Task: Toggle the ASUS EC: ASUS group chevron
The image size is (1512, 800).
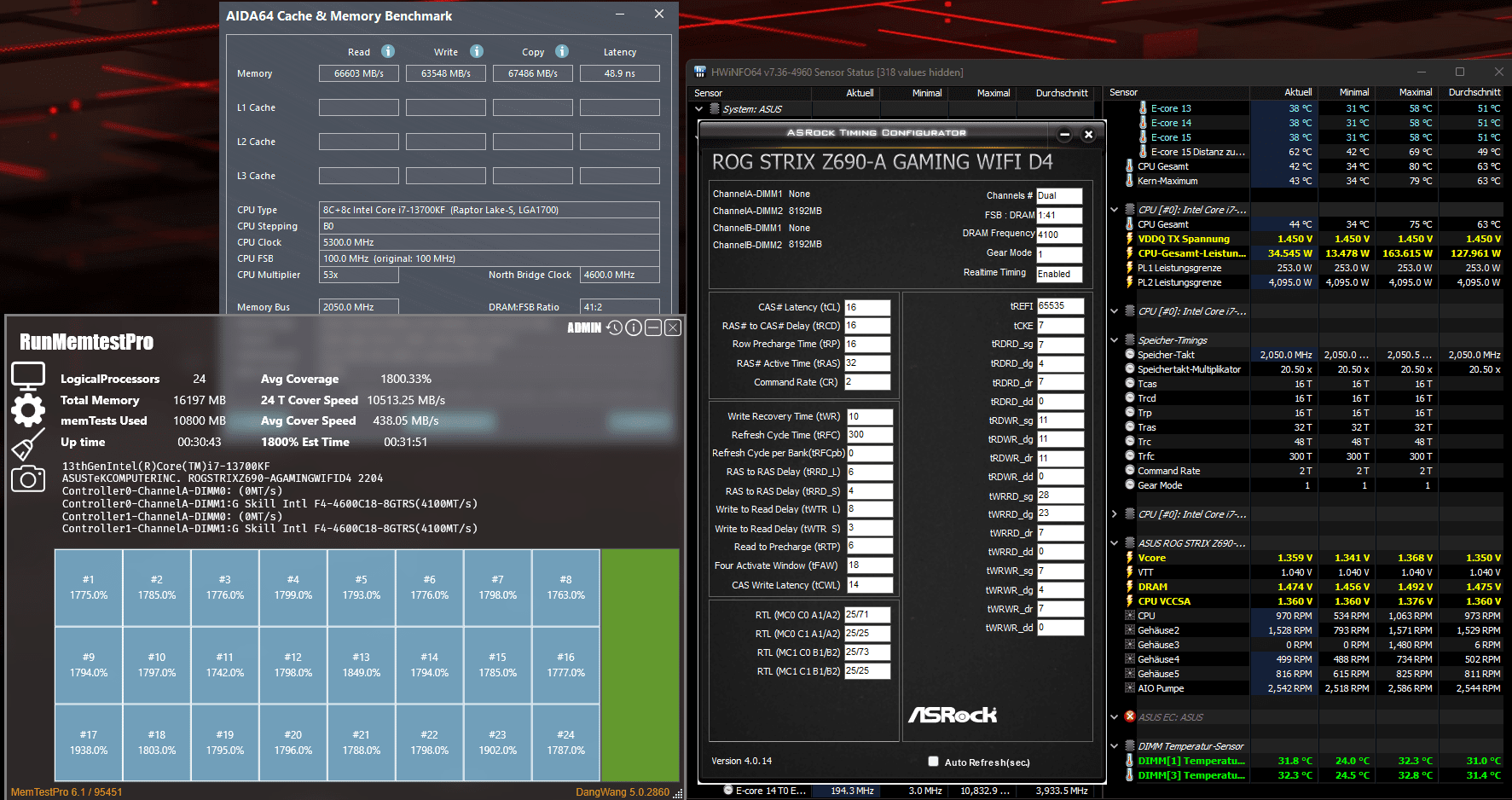Action: [x=1115, y=717]
